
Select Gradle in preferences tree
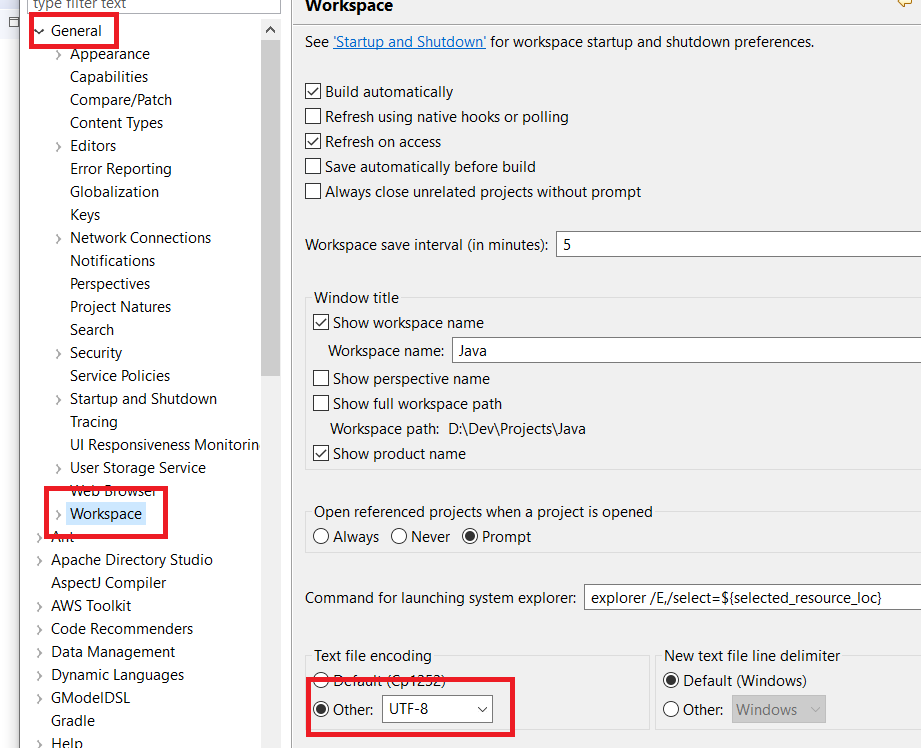tap(73, 721)
